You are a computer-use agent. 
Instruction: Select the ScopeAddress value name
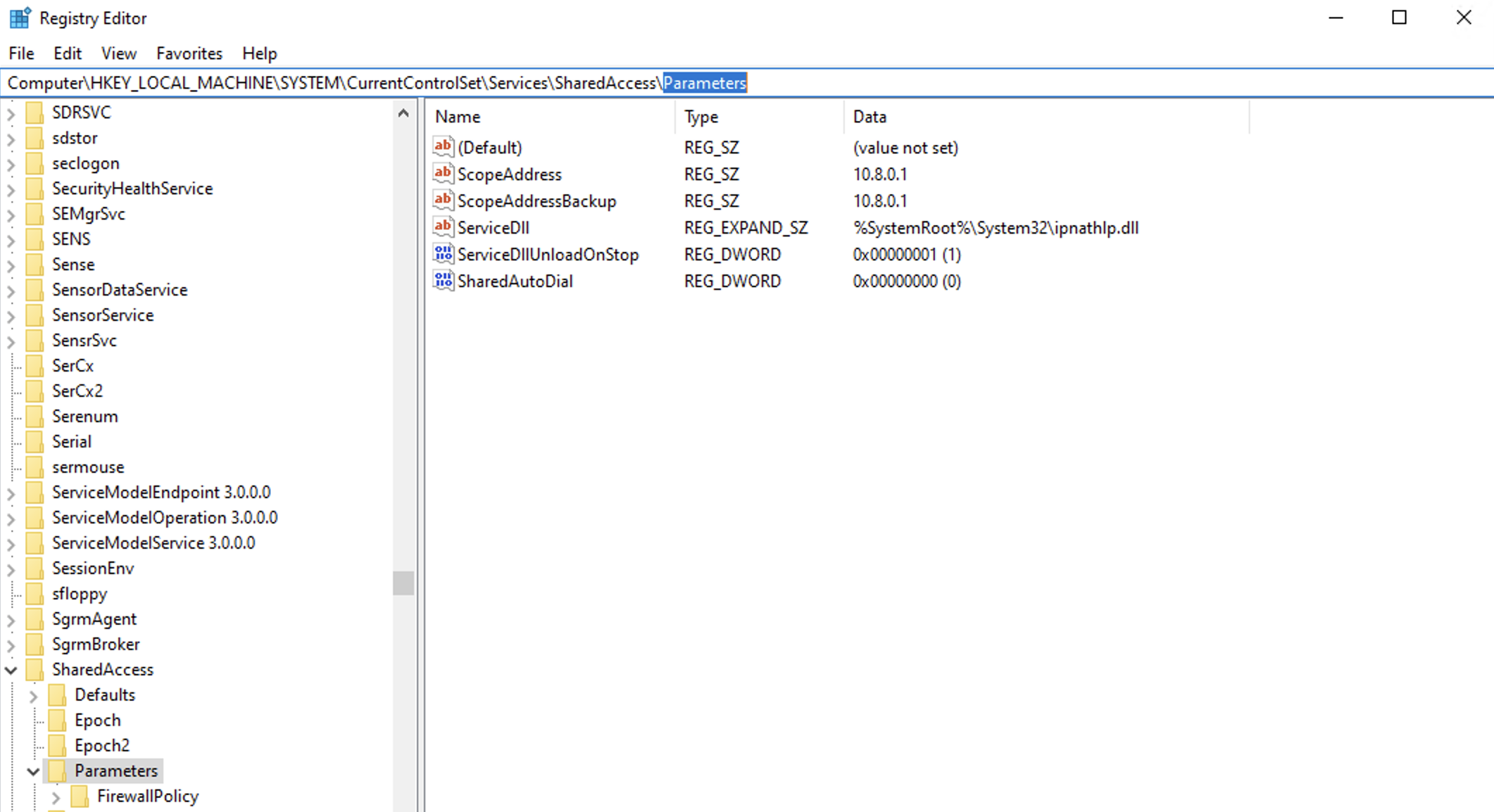coord(510,175)
